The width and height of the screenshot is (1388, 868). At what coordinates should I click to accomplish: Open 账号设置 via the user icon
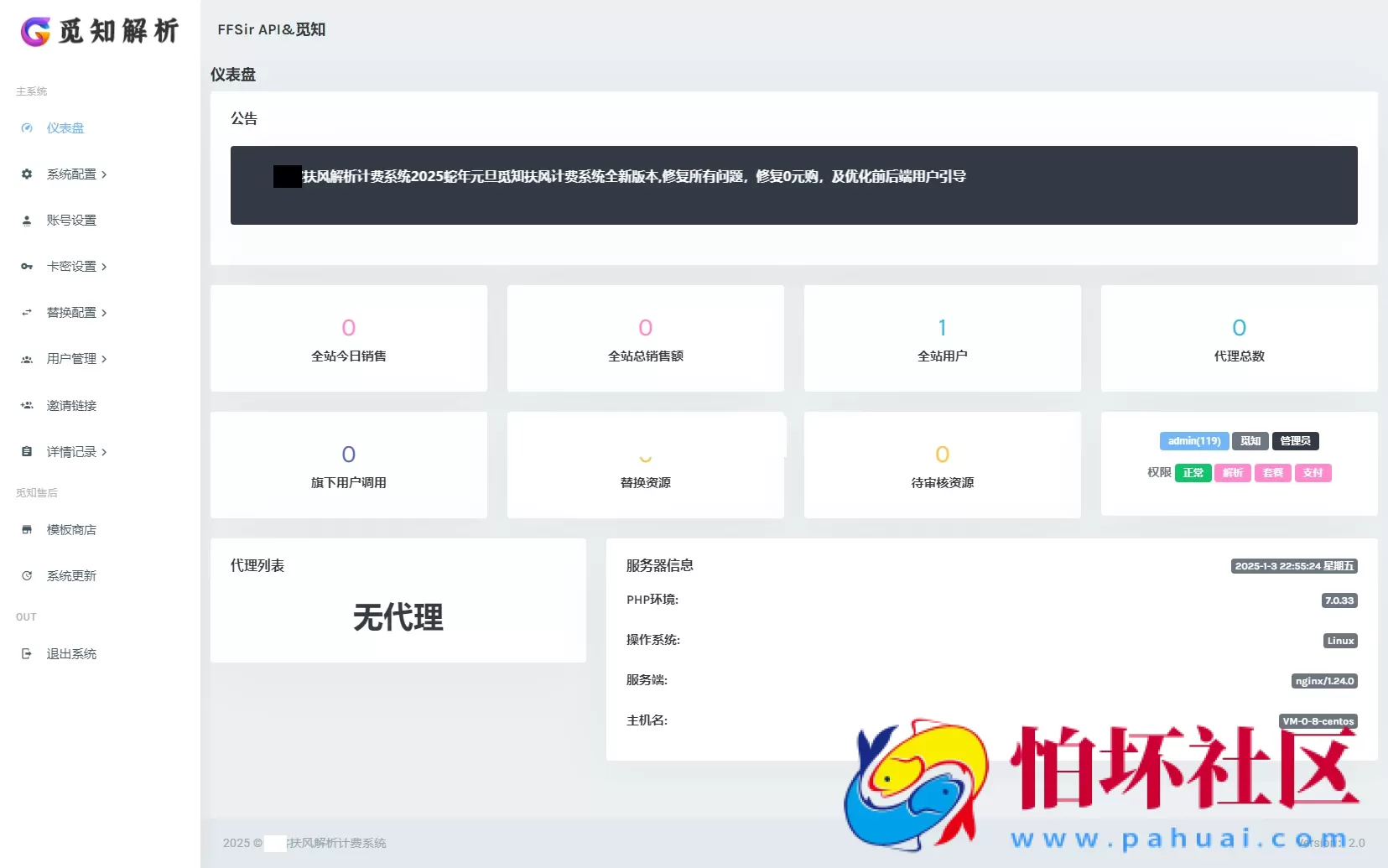26,220
